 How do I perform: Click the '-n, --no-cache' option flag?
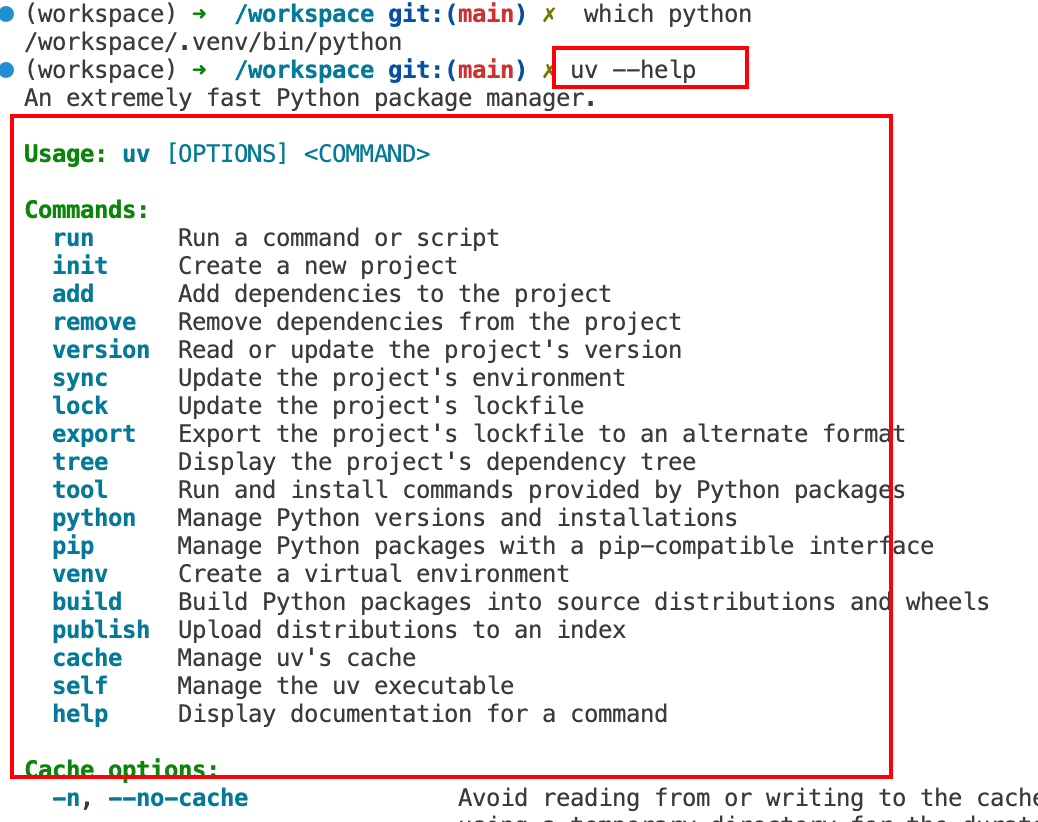(x=150, y=798)
